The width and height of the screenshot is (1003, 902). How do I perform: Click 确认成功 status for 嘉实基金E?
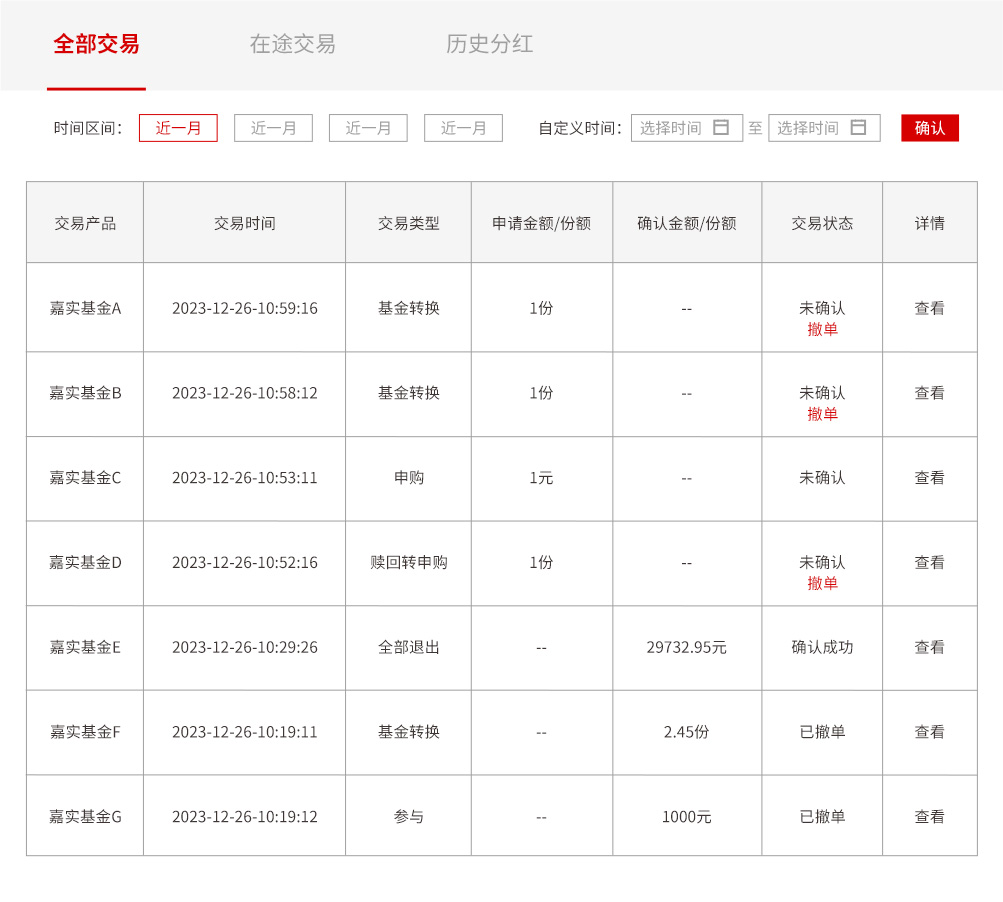(x=822, y=647)
